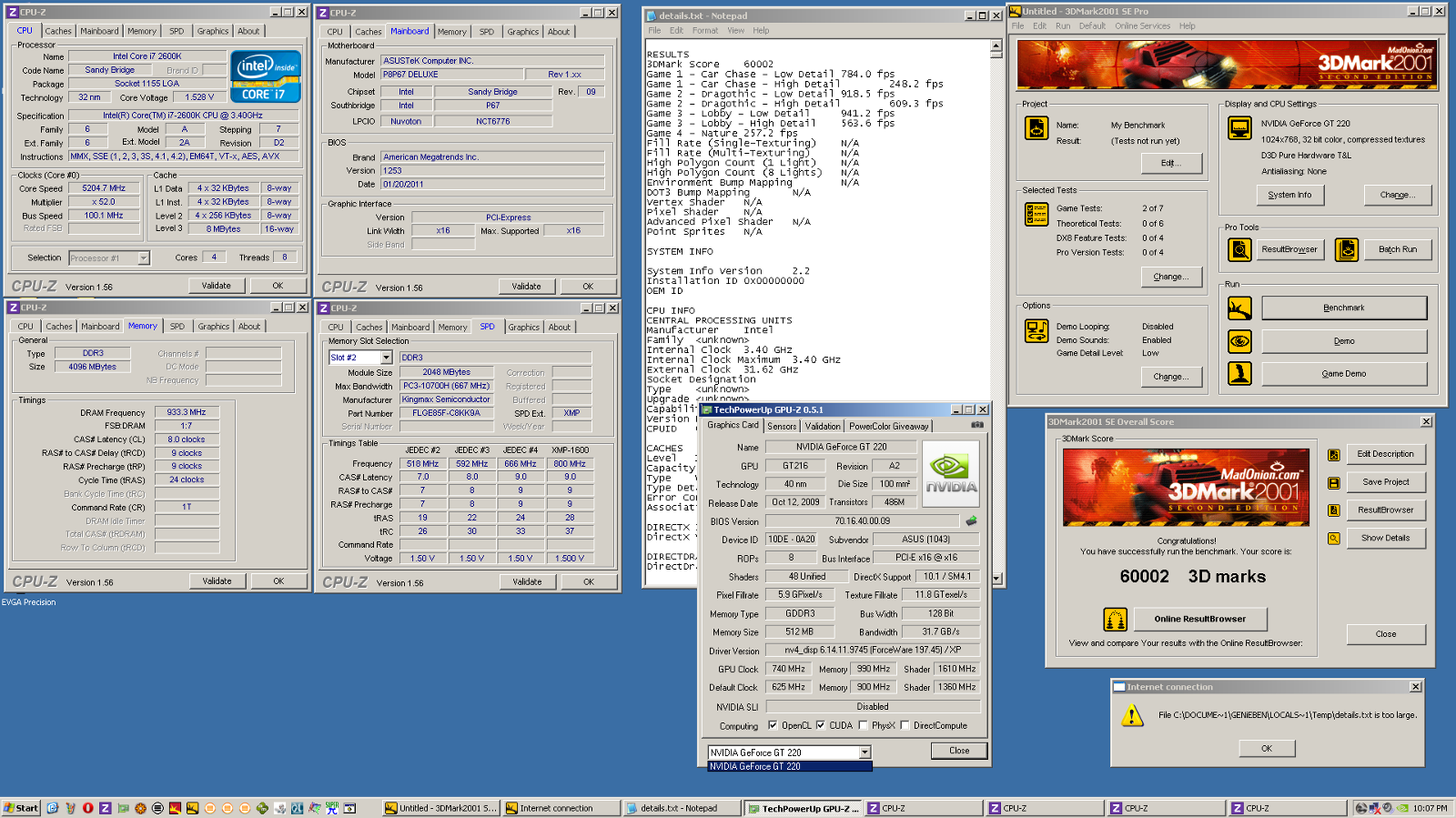The height and width of the screenshot is (818, 1456).
Task: Click Change... under Options in 3DMark2001
Action: coord(1171,377)
